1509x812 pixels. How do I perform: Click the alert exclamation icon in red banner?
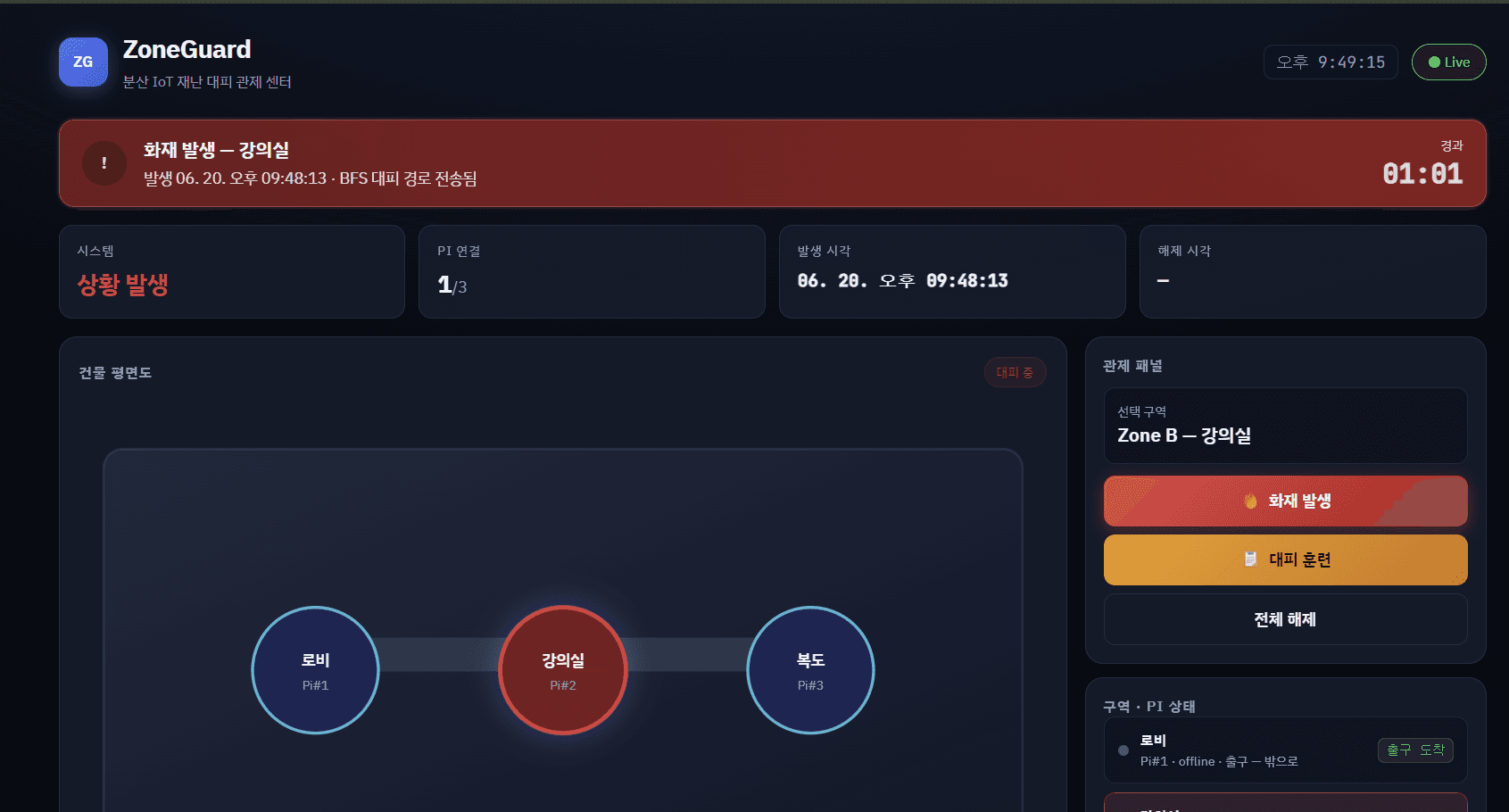[x=104, y=163]
